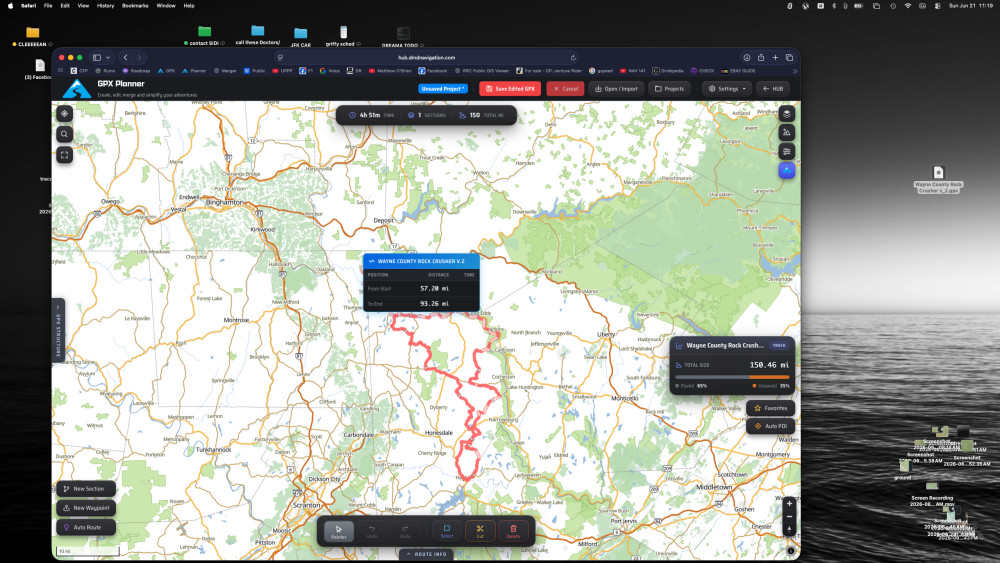Show Safari tab overview
This screenshot has width=1000, height=563.
click(789, 57)
